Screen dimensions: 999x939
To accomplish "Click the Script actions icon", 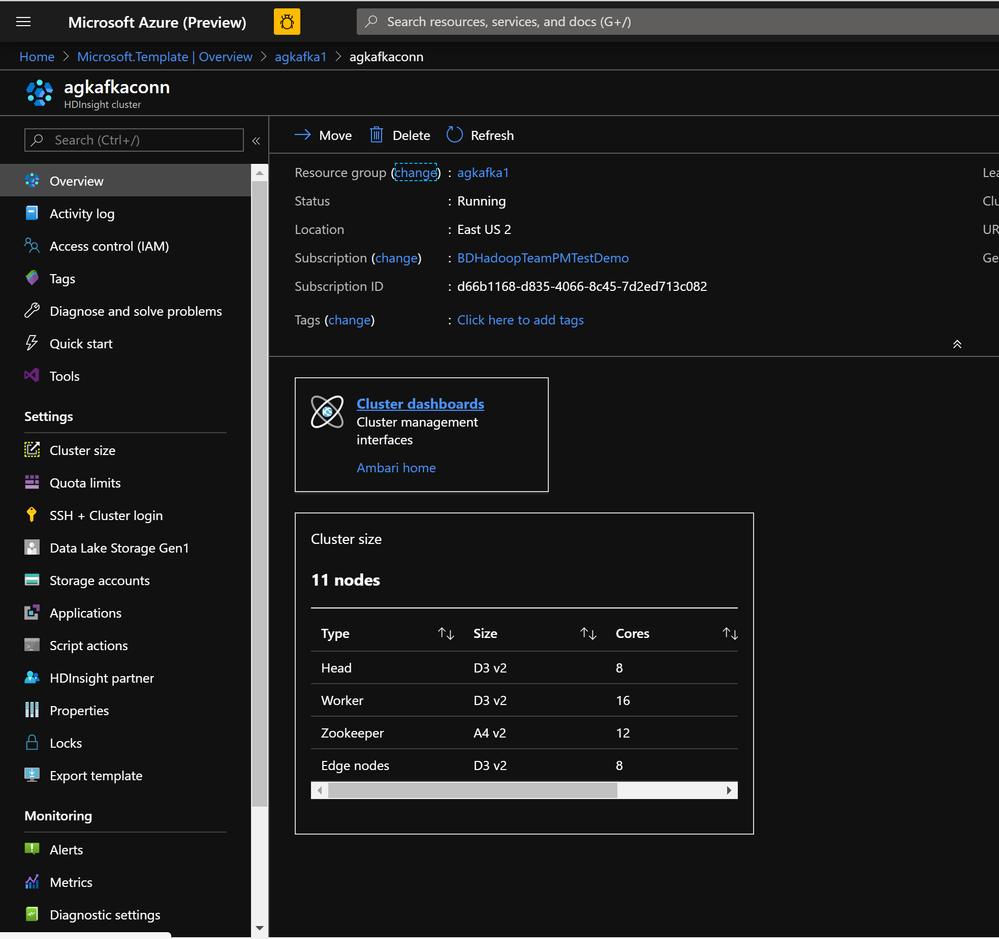I will tap(32, 645).
